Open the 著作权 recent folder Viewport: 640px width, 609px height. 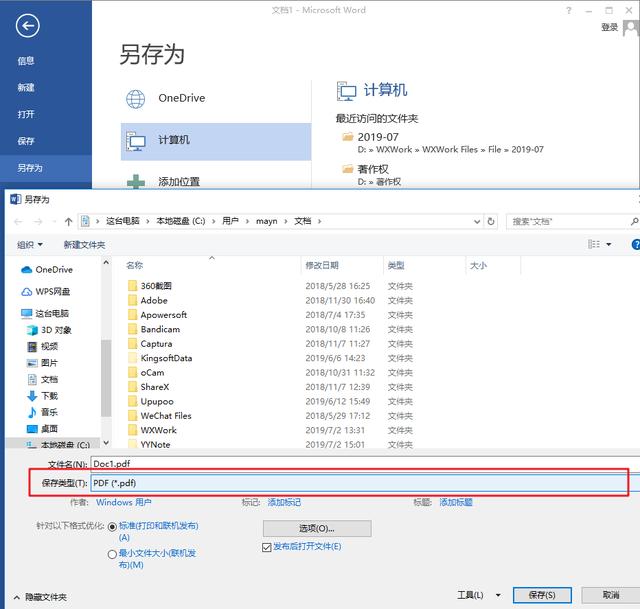[372, 175]
